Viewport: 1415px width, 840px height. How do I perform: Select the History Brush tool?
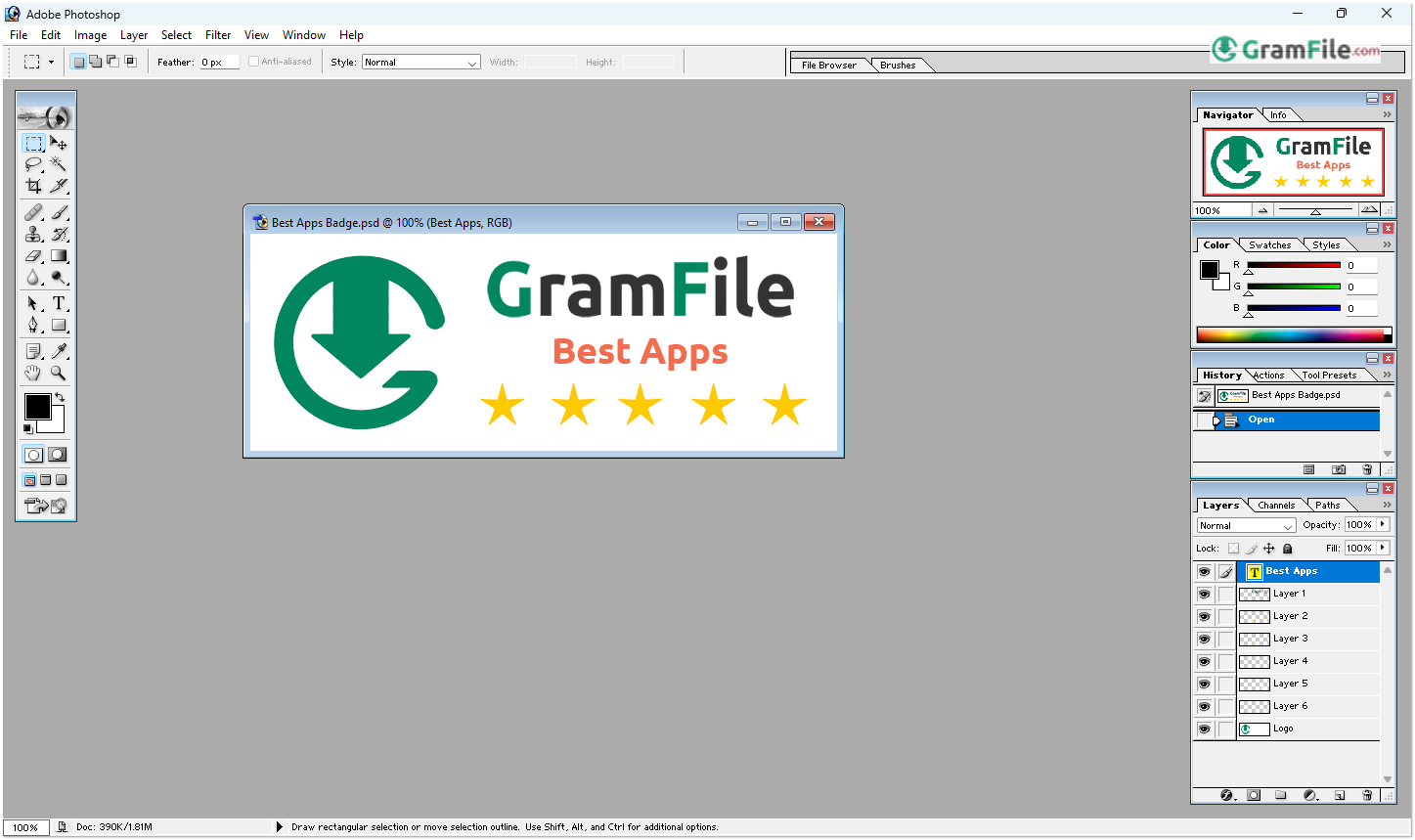click(x=59, y=234)
